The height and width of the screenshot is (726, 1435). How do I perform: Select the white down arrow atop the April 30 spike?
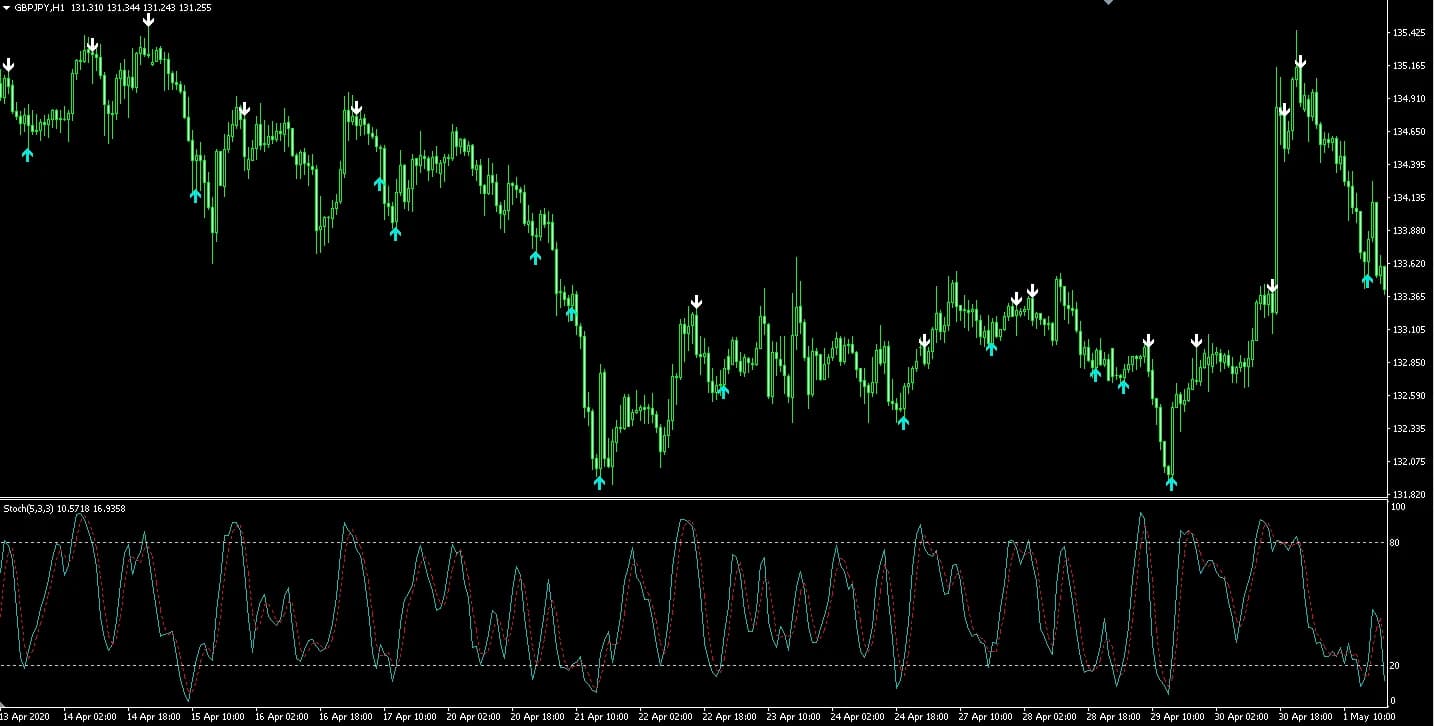(1300, 62)
